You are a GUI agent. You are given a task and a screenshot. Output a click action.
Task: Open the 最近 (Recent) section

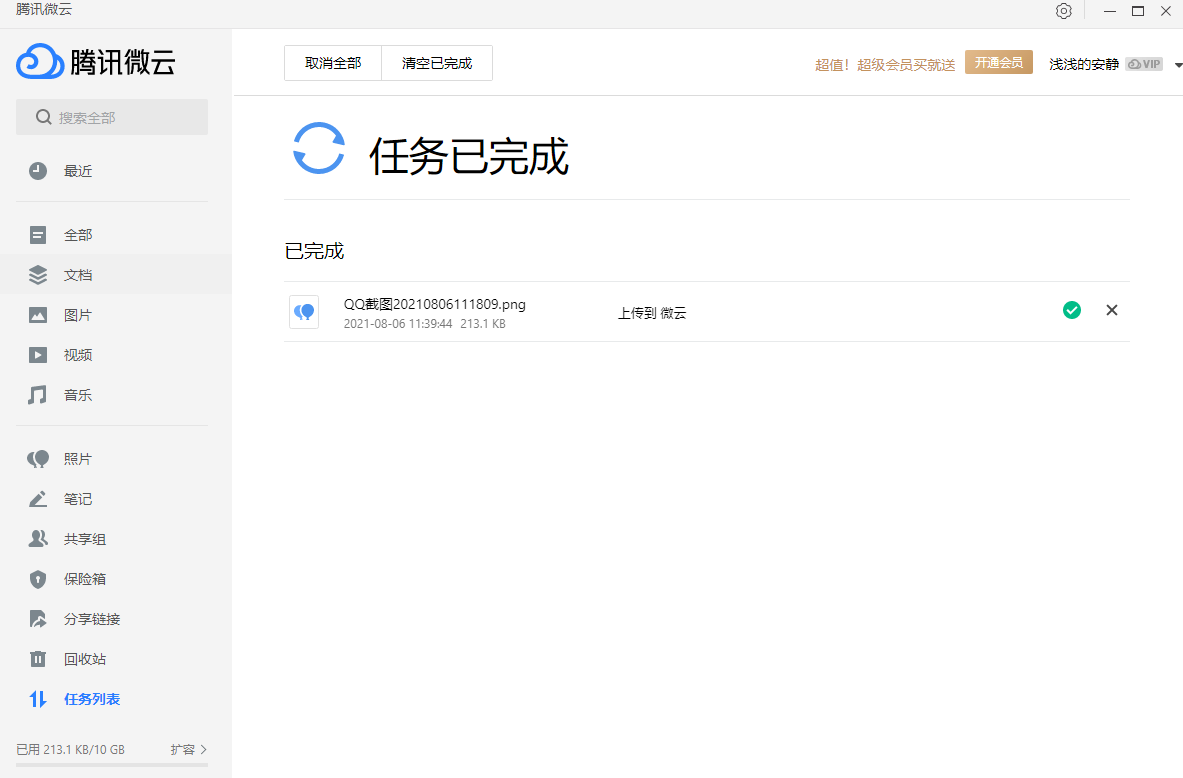point(80,170)
